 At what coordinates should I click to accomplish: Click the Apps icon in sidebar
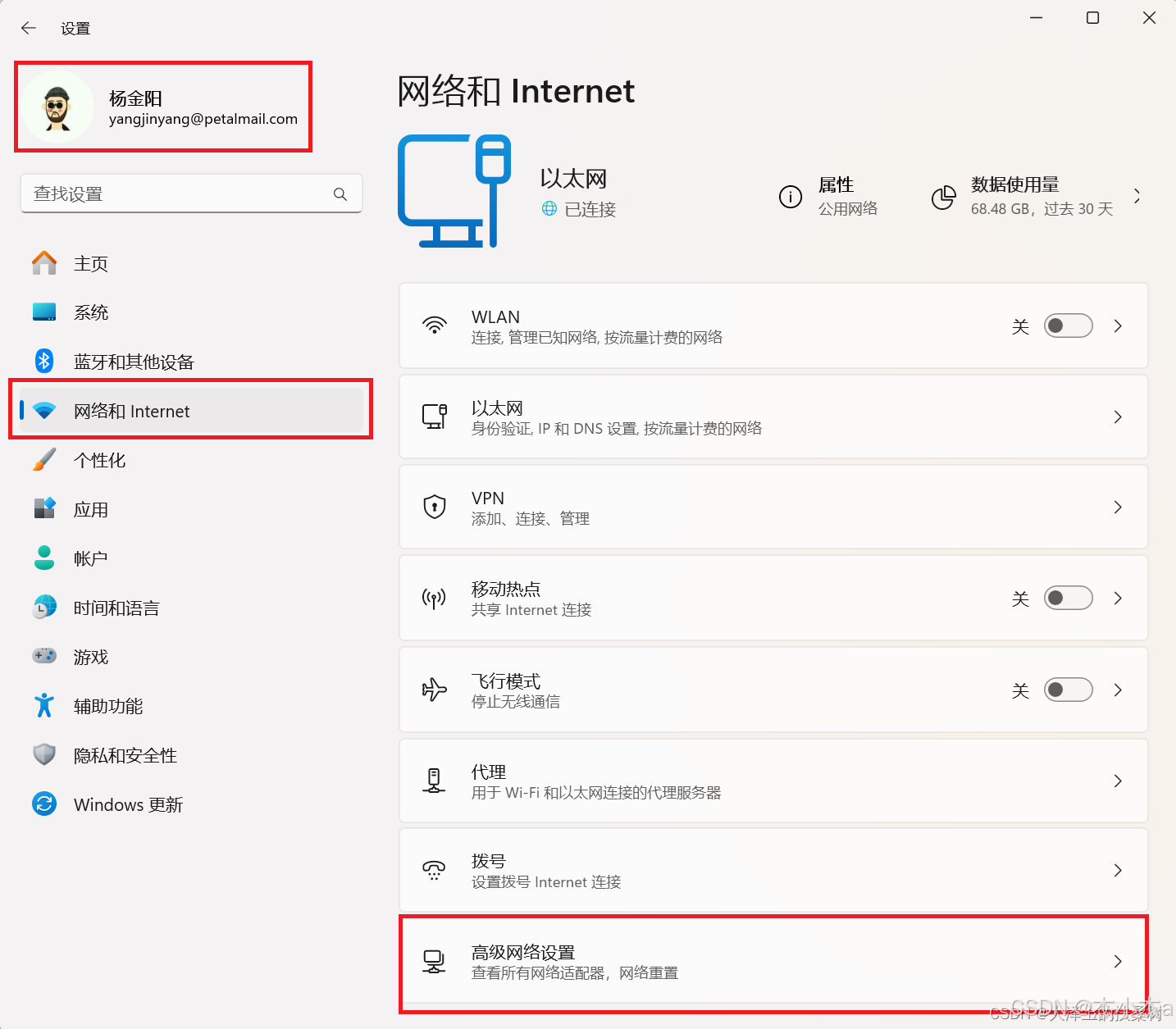44,508
